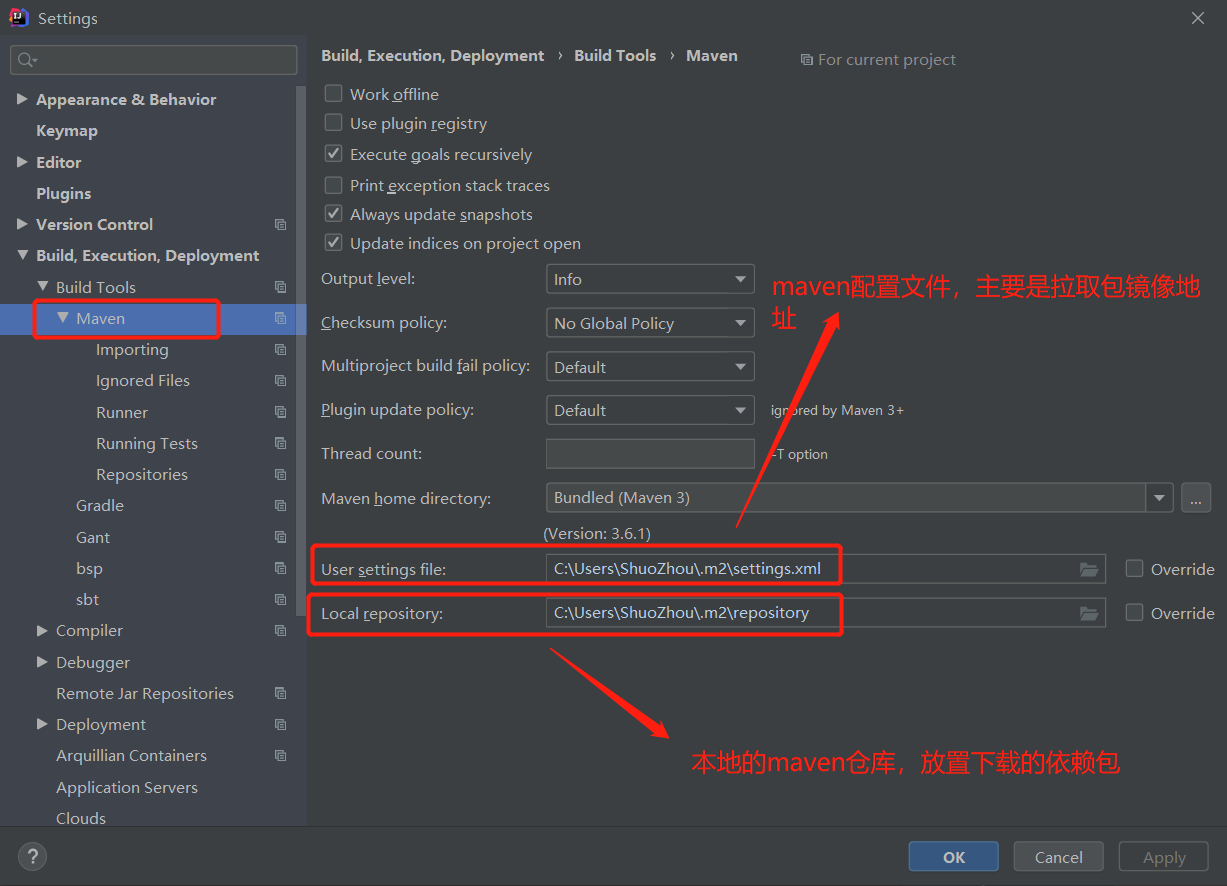This screenshot has height=886, width=1227.
Task: Click project-level icon on the Maven row
Action: 280,318
